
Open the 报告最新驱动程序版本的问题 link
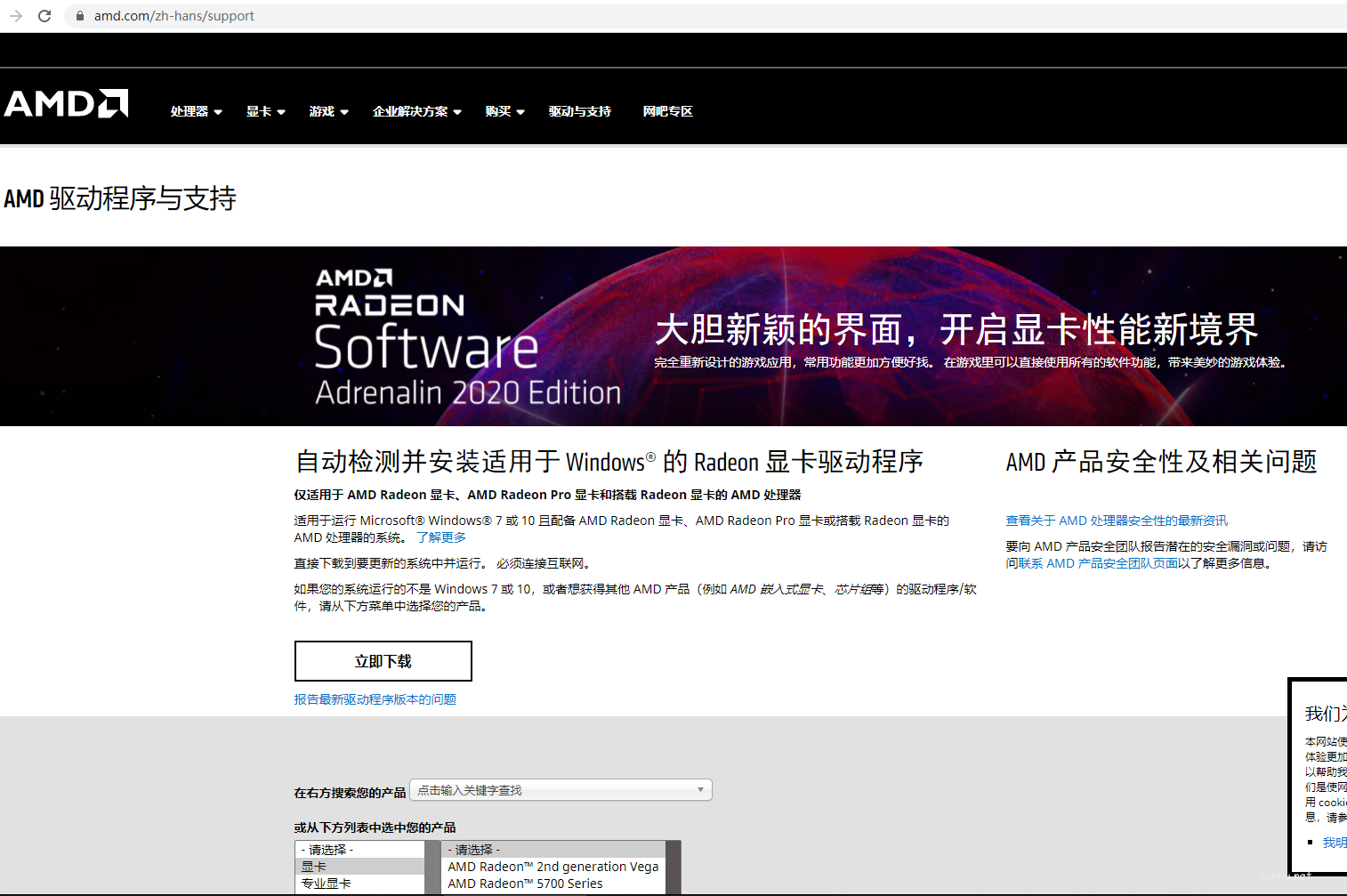375,699
